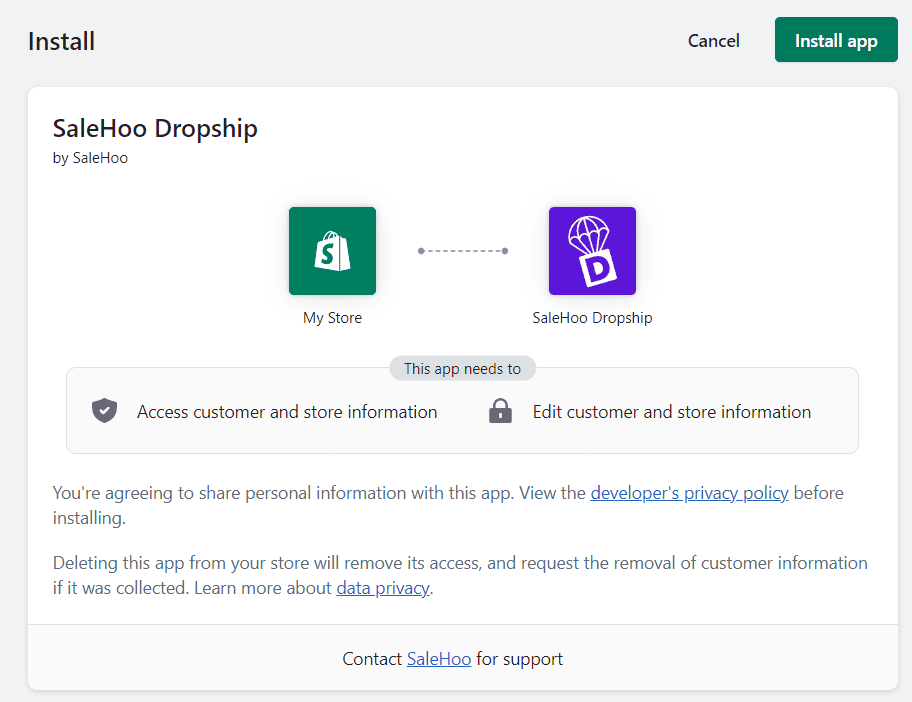Cancel the app installation
The height and width of the screenshot is (702, 912).
pyautogui.click(x=714, y=41)
